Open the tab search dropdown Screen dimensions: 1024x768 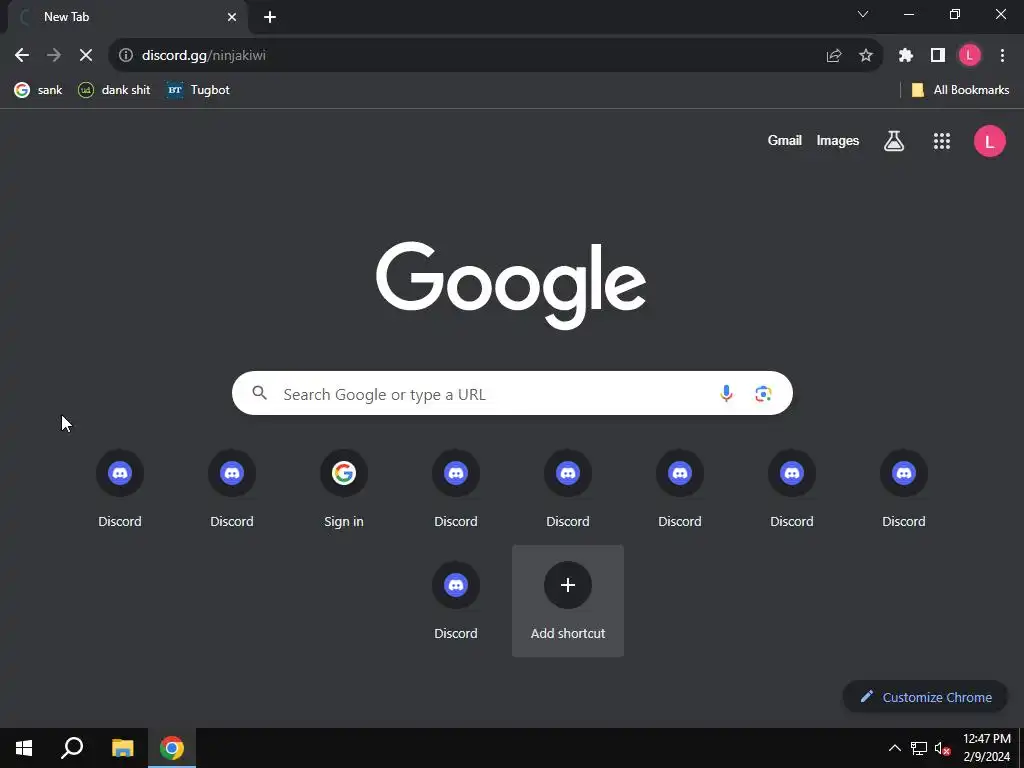coord(863,14)
